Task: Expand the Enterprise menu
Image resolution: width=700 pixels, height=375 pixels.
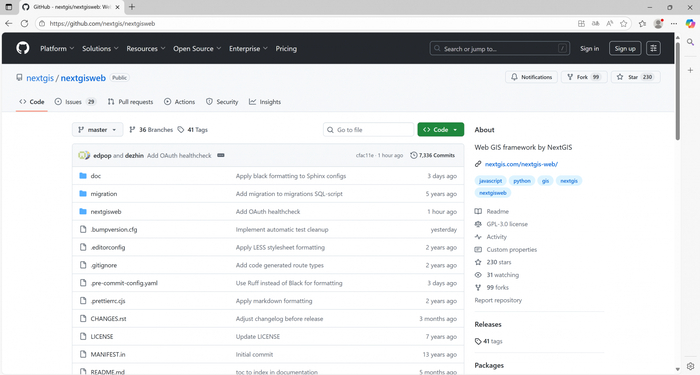Action: click(x=248, y=48)
